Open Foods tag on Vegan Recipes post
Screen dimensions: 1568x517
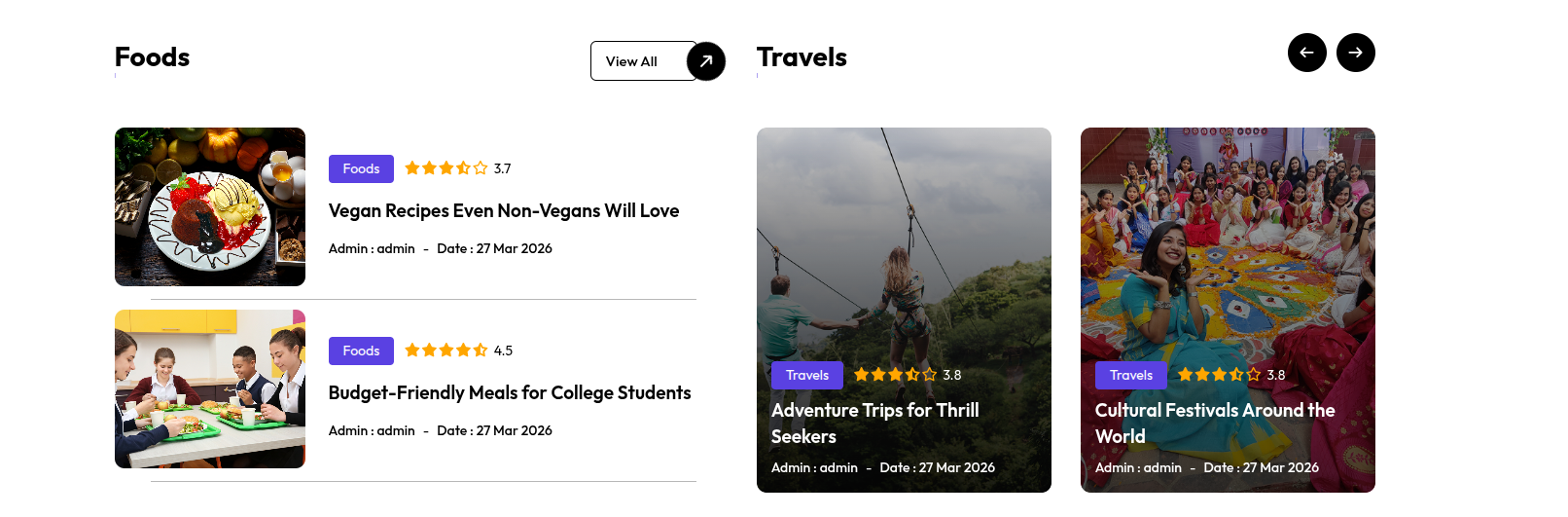[361, 168]
